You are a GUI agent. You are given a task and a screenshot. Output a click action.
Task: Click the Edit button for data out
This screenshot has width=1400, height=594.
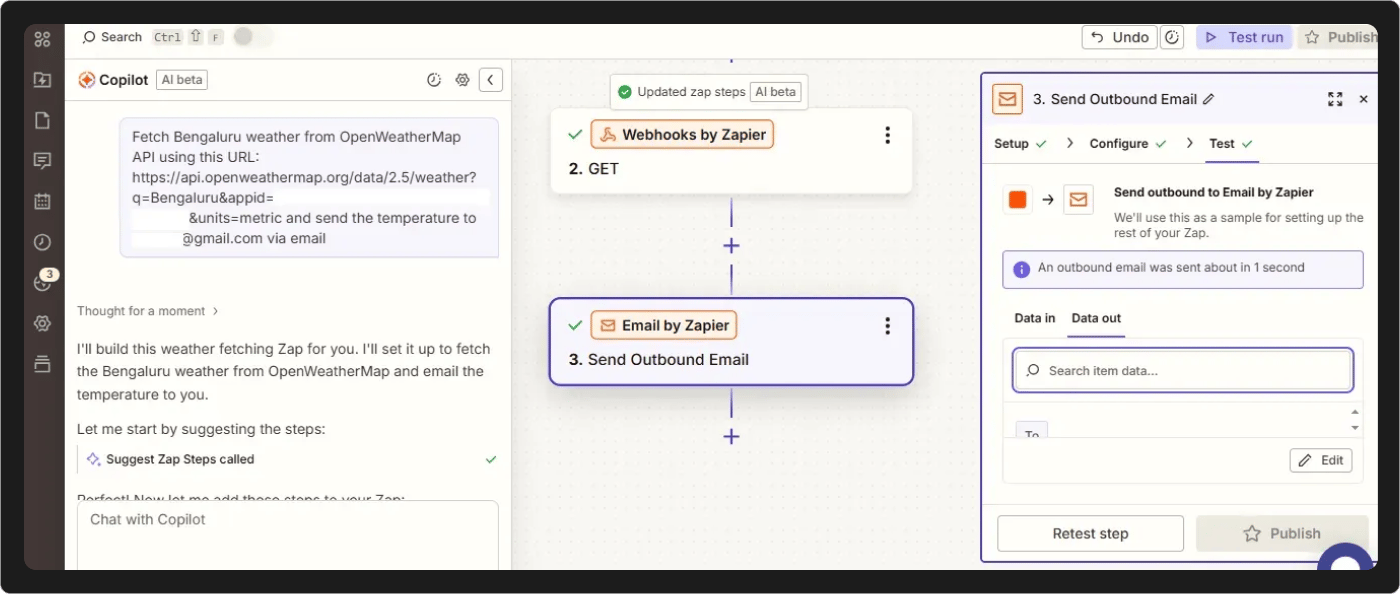click(x=1321, y=460)
